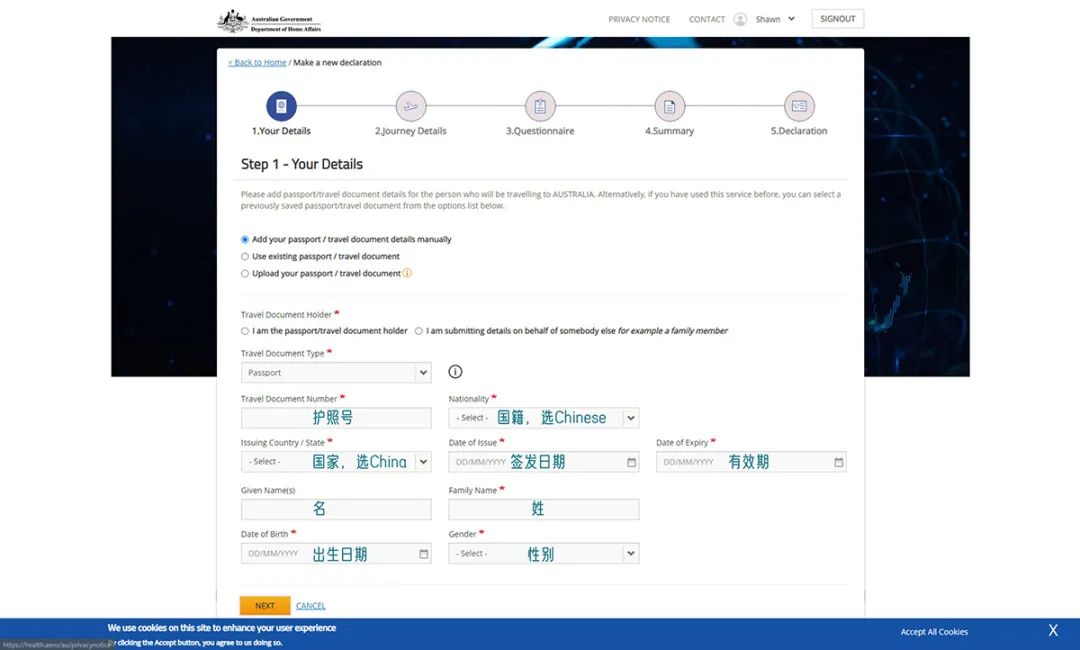Expand the Shawn user account menu
Screen dimensions: 1080x650
[775, 19]
